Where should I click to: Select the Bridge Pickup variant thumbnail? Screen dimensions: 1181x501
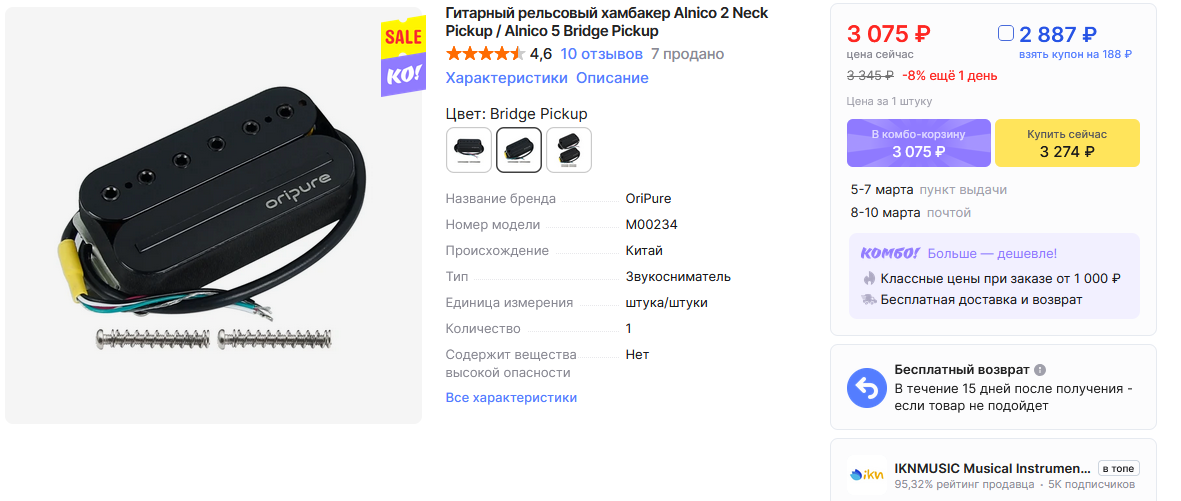click(519, 150)
